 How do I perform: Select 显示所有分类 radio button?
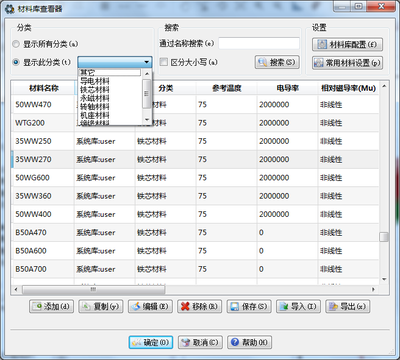16,44
